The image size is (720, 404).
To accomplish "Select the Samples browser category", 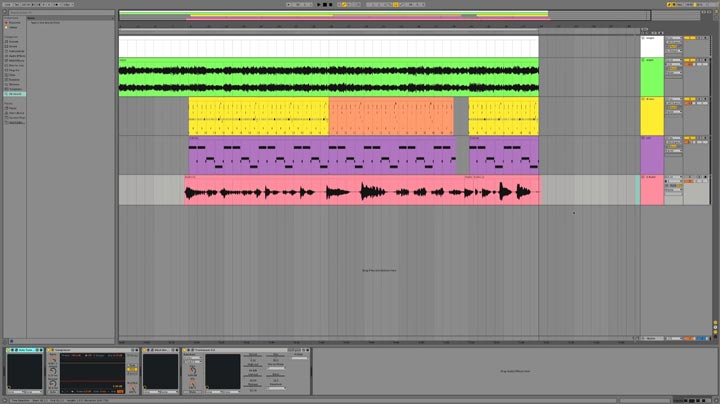I will pyautogui.click(x=14, y=79).
